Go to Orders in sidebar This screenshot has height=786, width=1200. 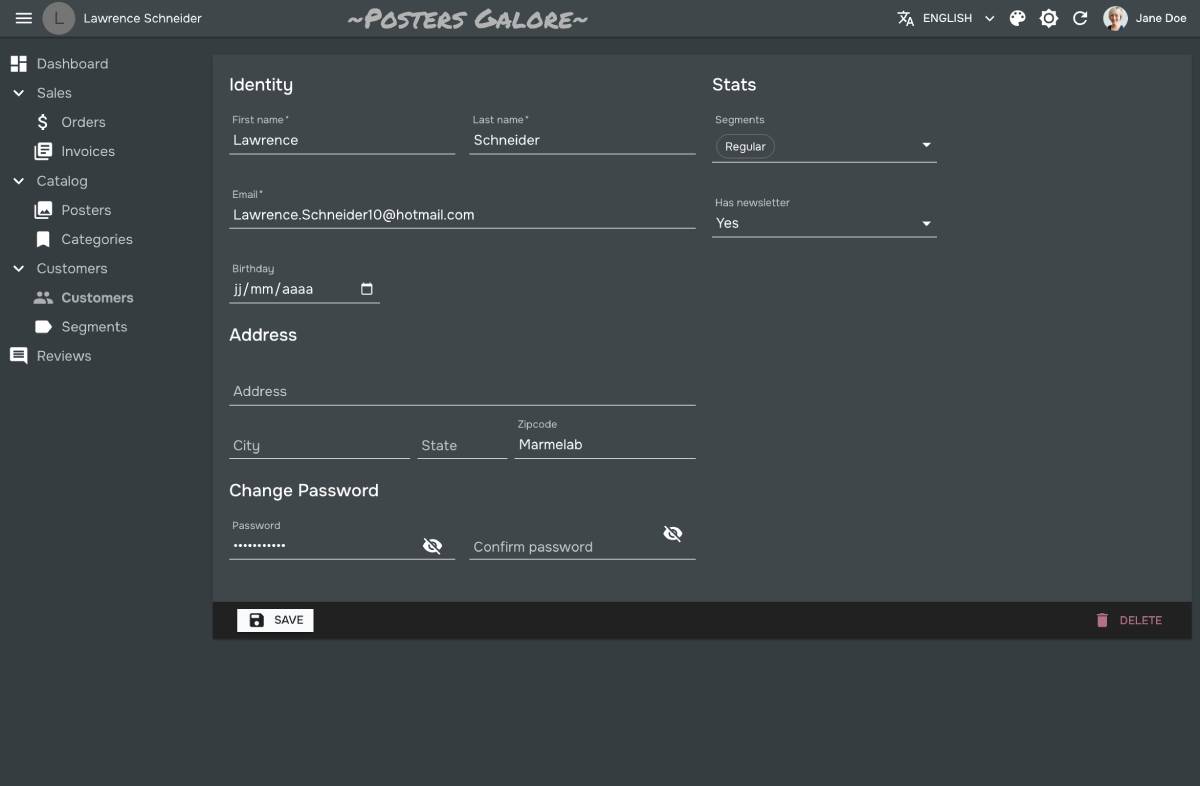pyautogui.click(x=83, y=122)
